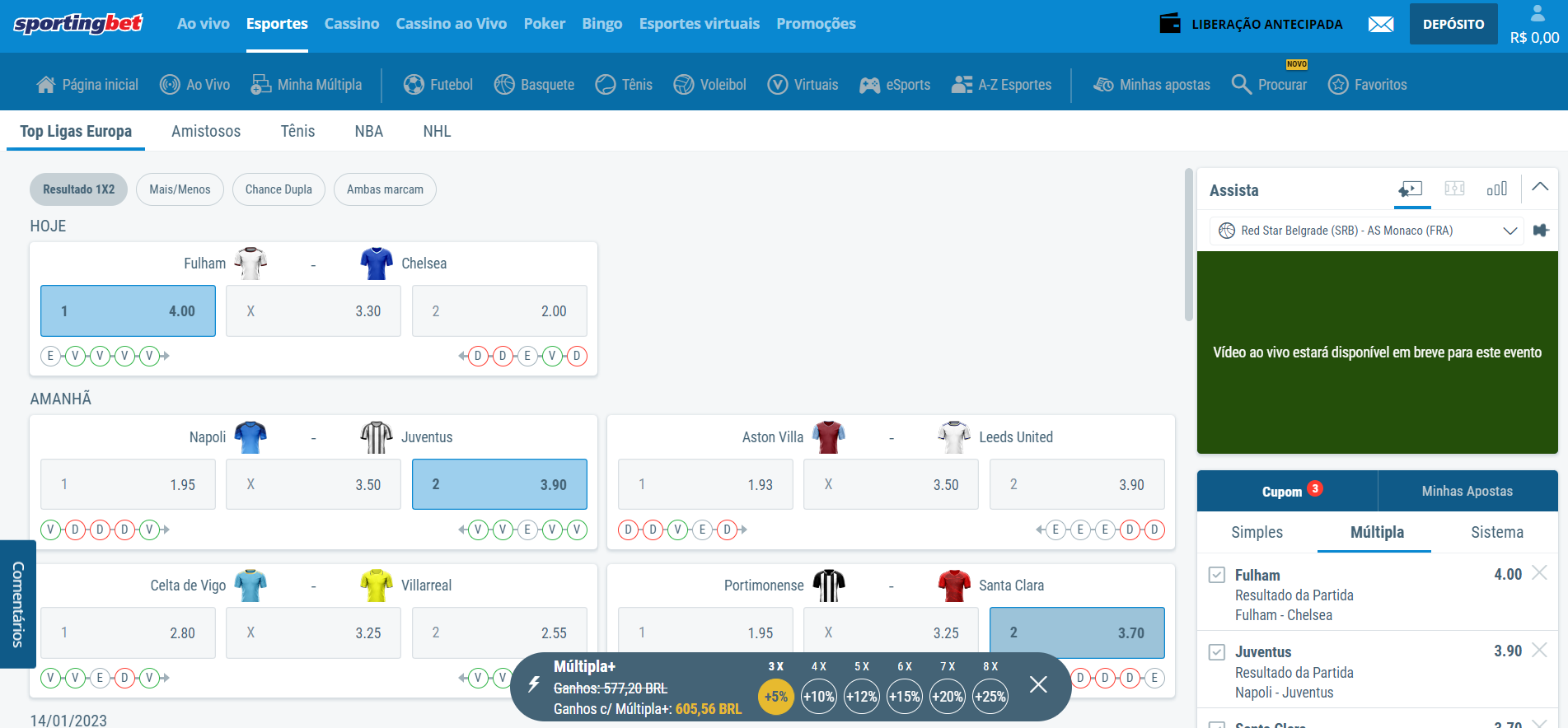
Task: Open the messages envelope icon
Action: (1381, 25)
